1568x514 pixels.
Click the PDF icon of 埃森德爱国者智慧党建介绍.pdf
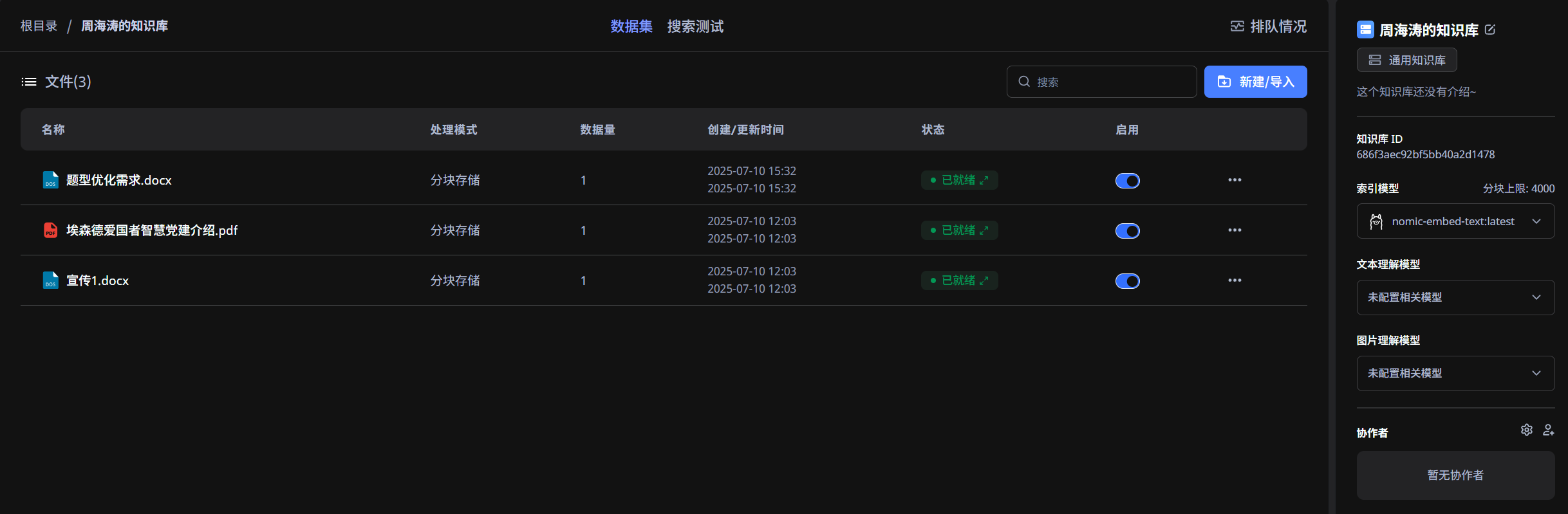point(50,230)
